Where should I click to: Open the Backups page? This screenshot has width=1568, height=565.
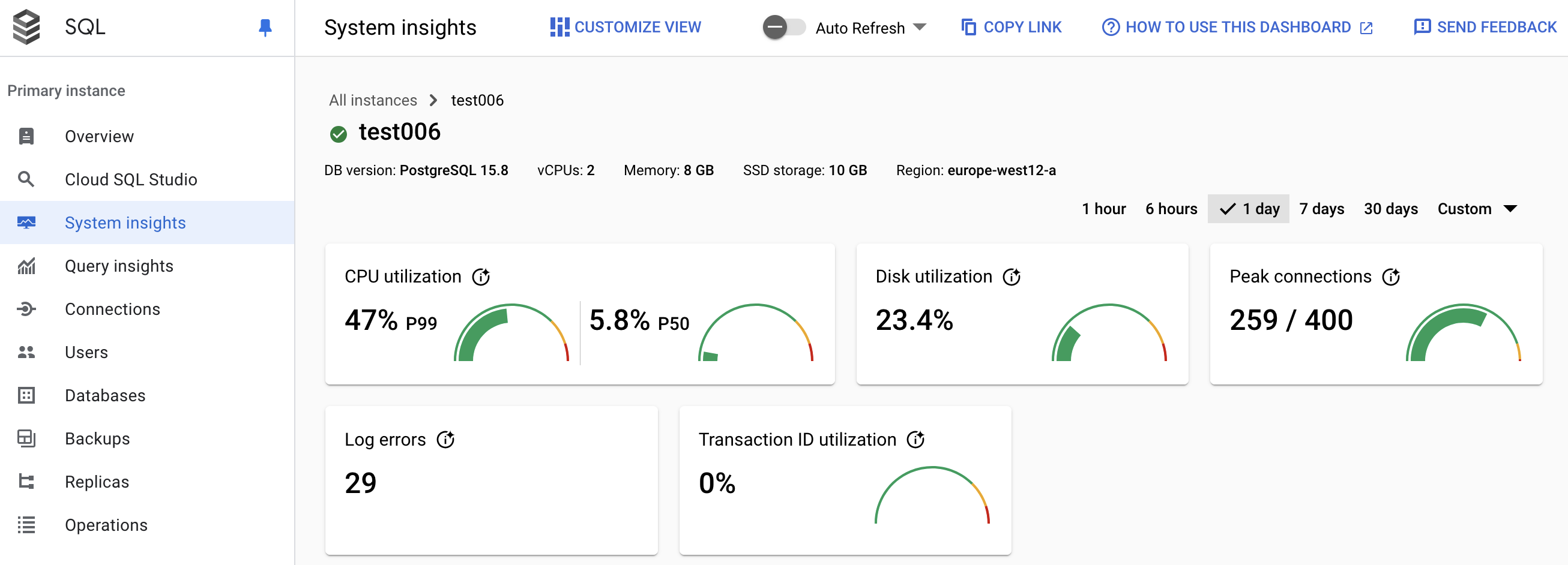(146, 438)
